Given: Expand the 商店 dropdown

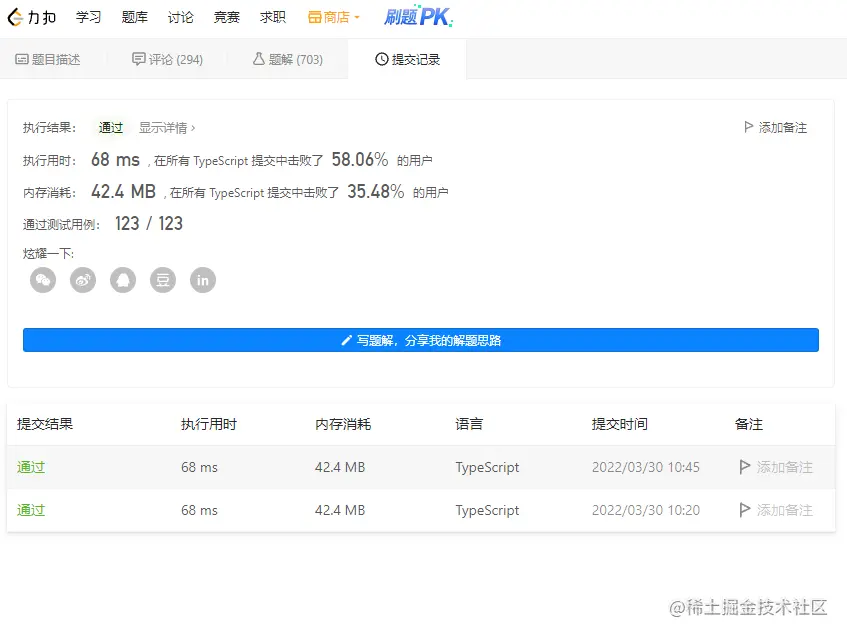Looking at the screenshot, I should [x=333, y=17].
